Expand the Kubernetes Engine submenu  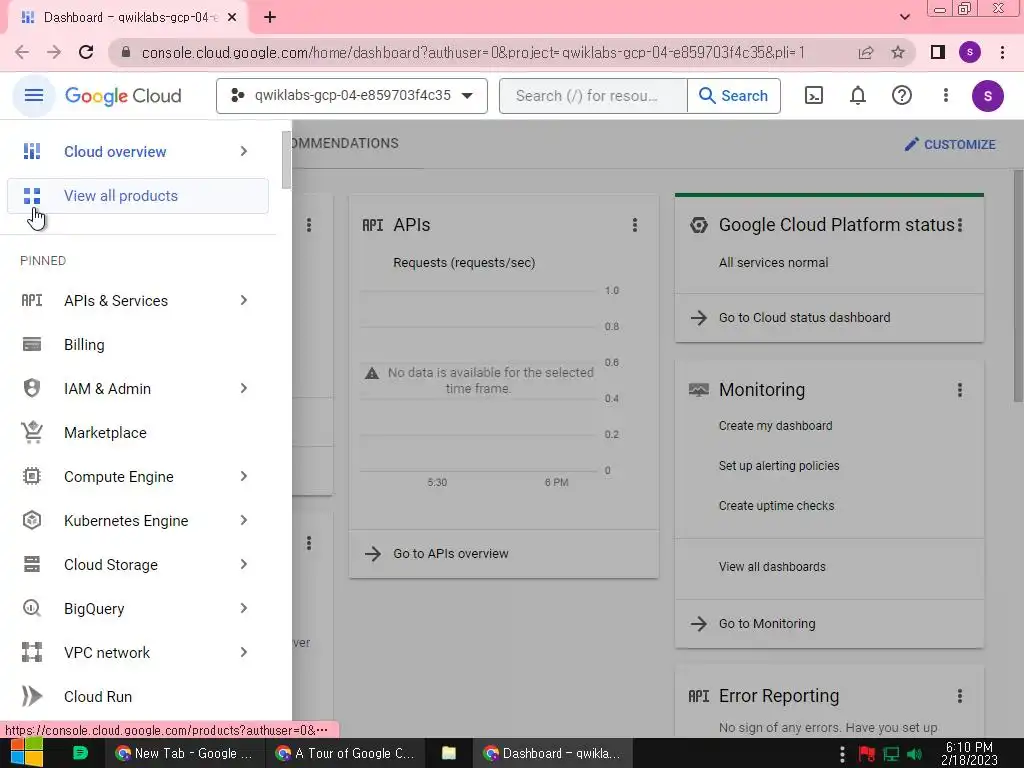coord(244,520)
